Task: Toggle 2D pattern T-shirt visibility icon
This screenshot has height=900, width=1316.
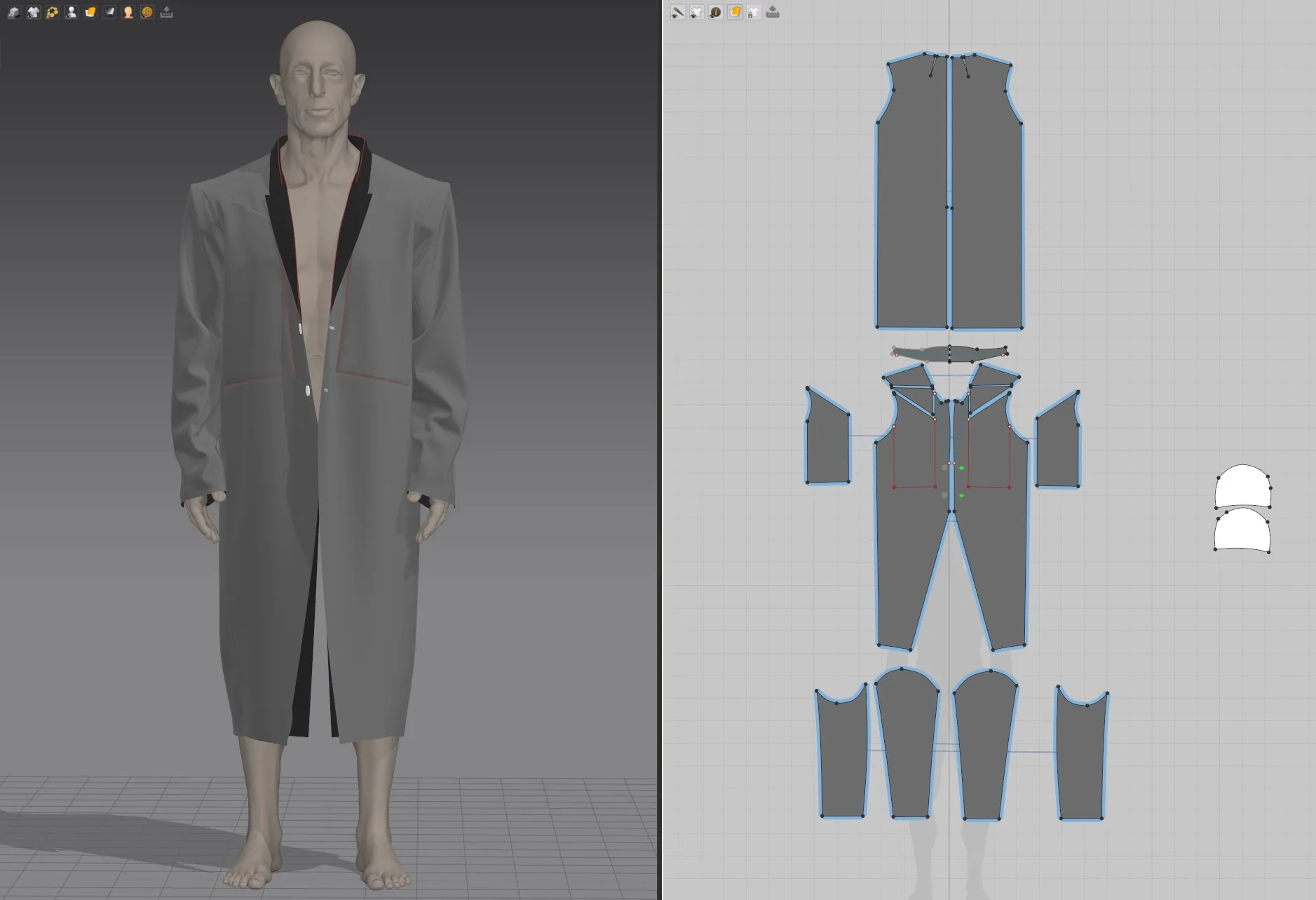Action: click(696, 12)
